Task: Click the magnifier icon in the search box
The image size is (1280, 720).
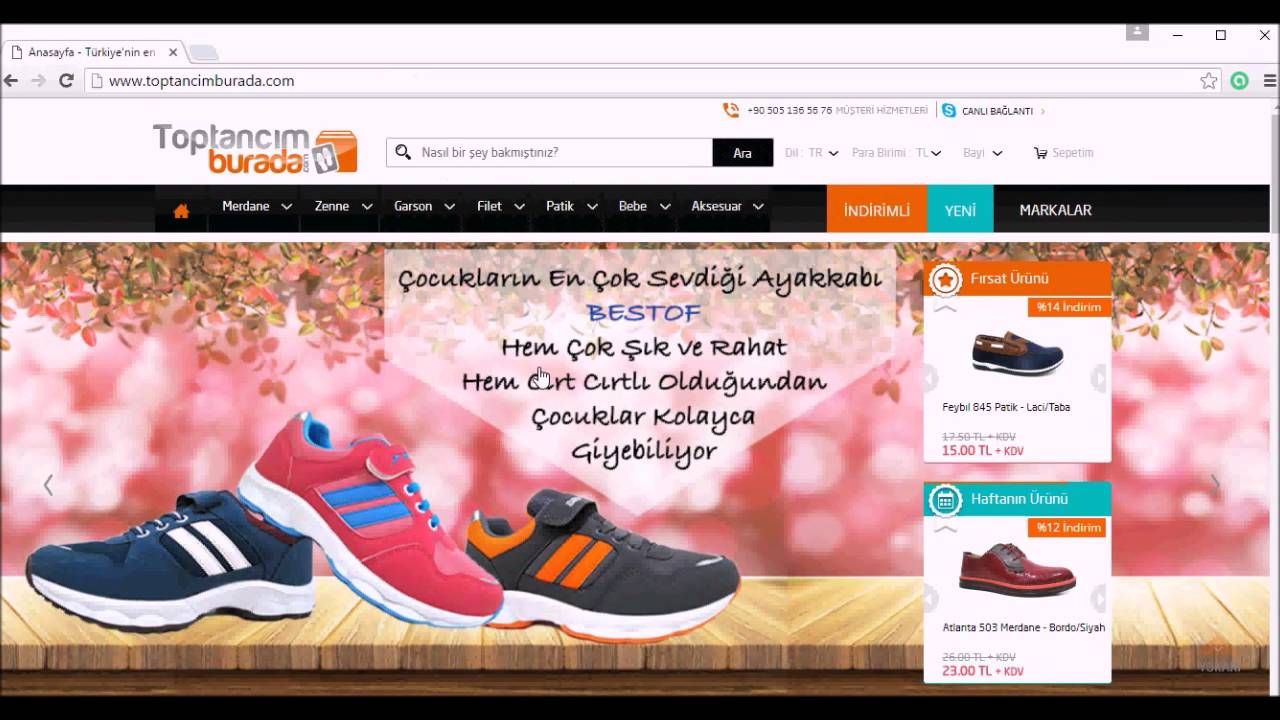Action: pyautogui.click(x=403, y=152)
